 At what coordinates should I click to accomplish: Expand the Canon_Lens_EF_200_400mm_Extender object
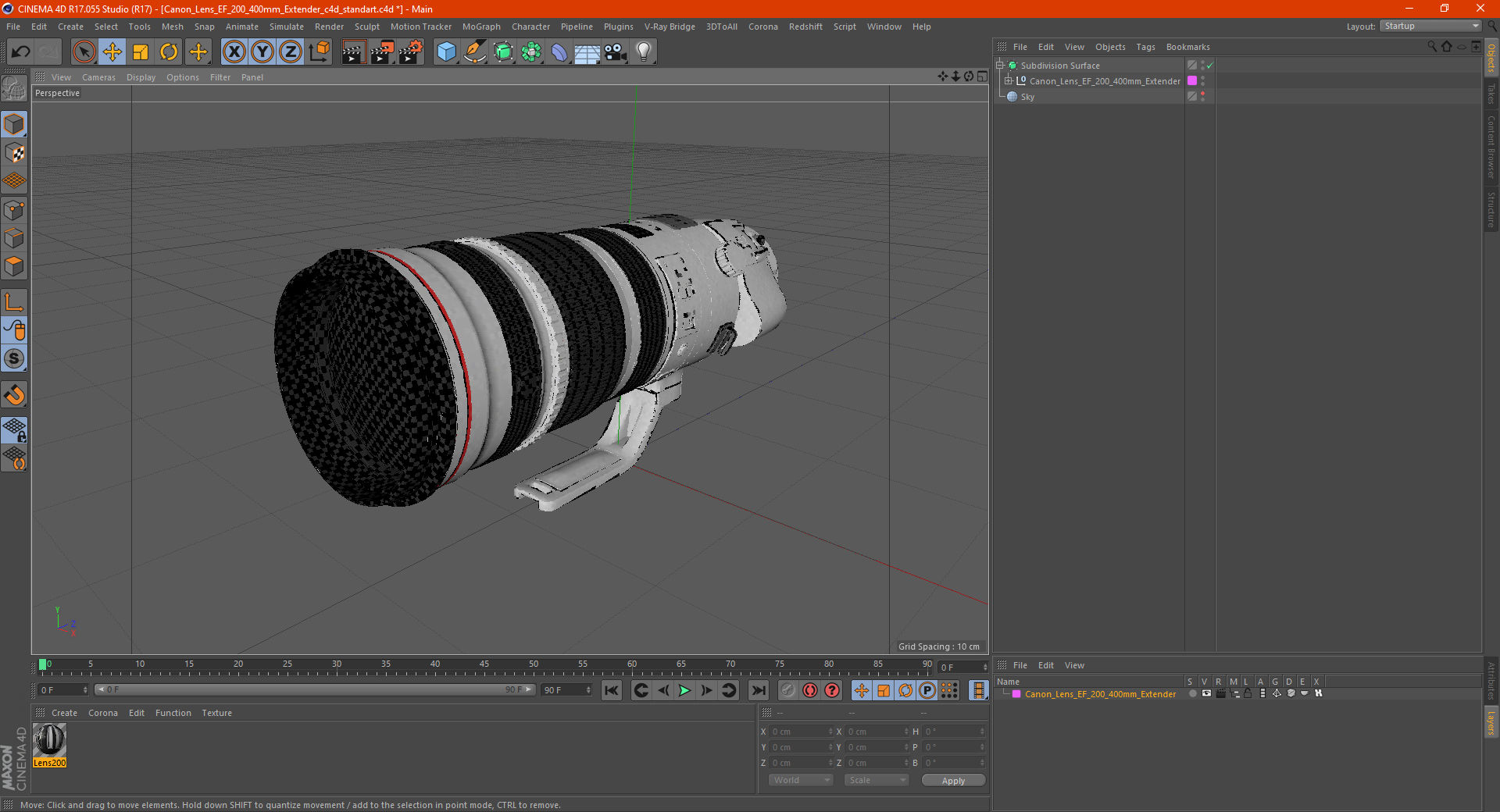click(1008, 80)
